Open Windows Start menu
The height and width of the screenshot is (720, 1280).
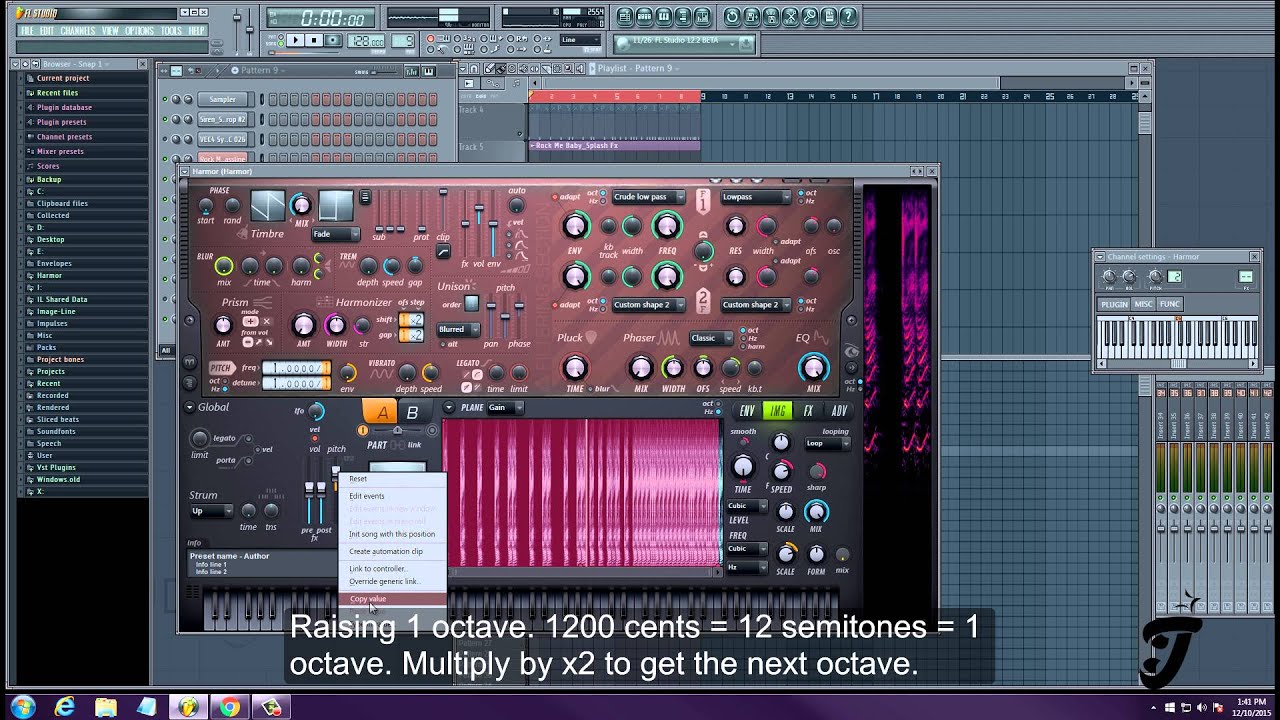[22, 707]
